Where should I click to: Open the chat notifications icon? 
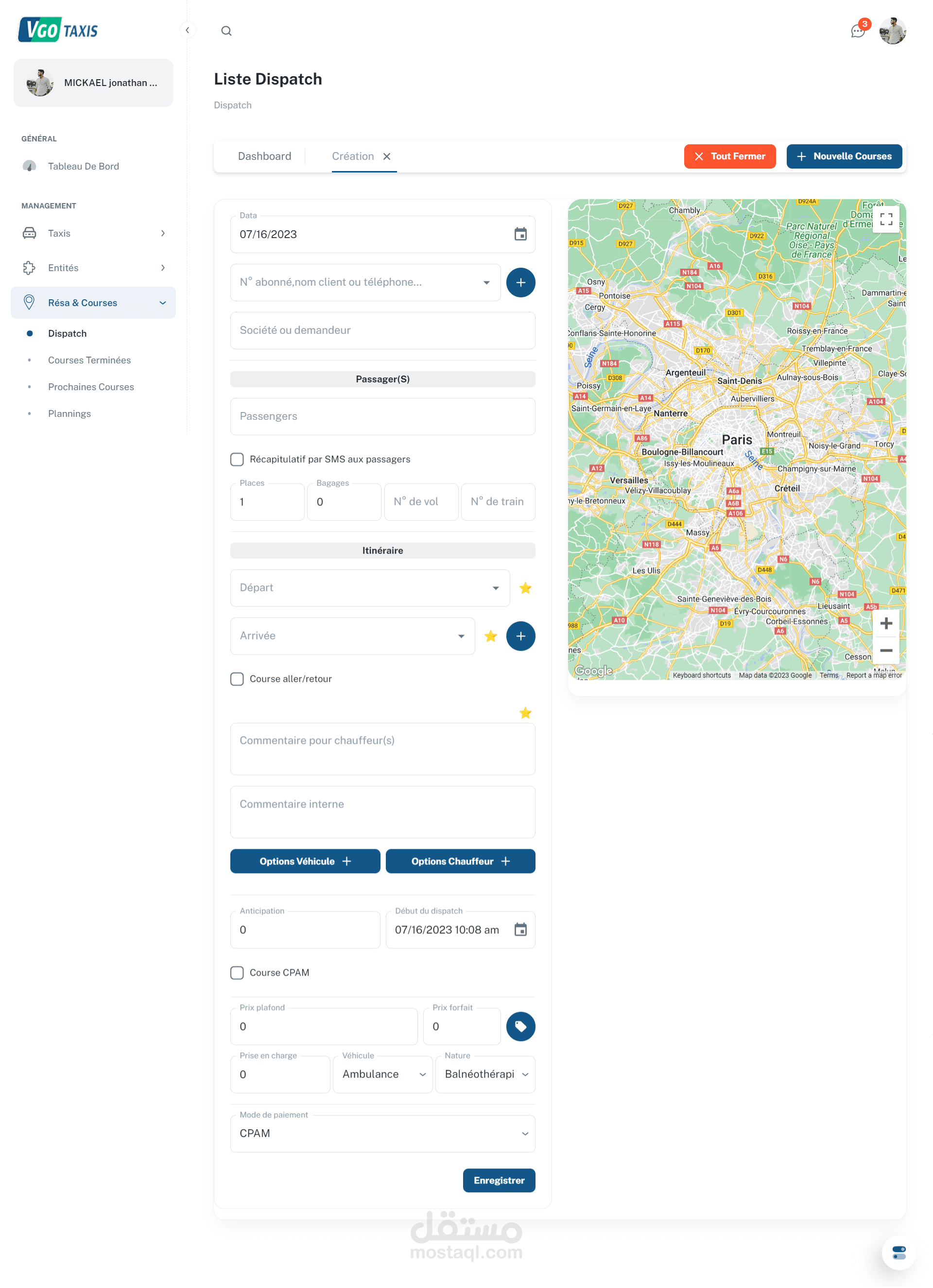tap(858, 31)
